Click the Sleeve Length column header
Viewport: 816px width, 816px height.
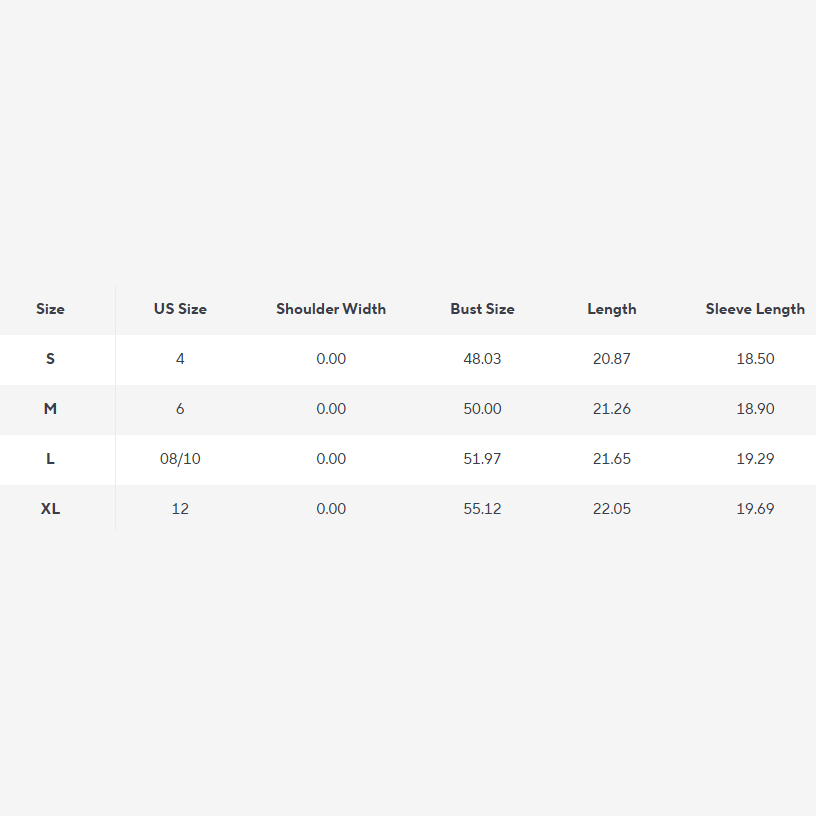(755, 309)
